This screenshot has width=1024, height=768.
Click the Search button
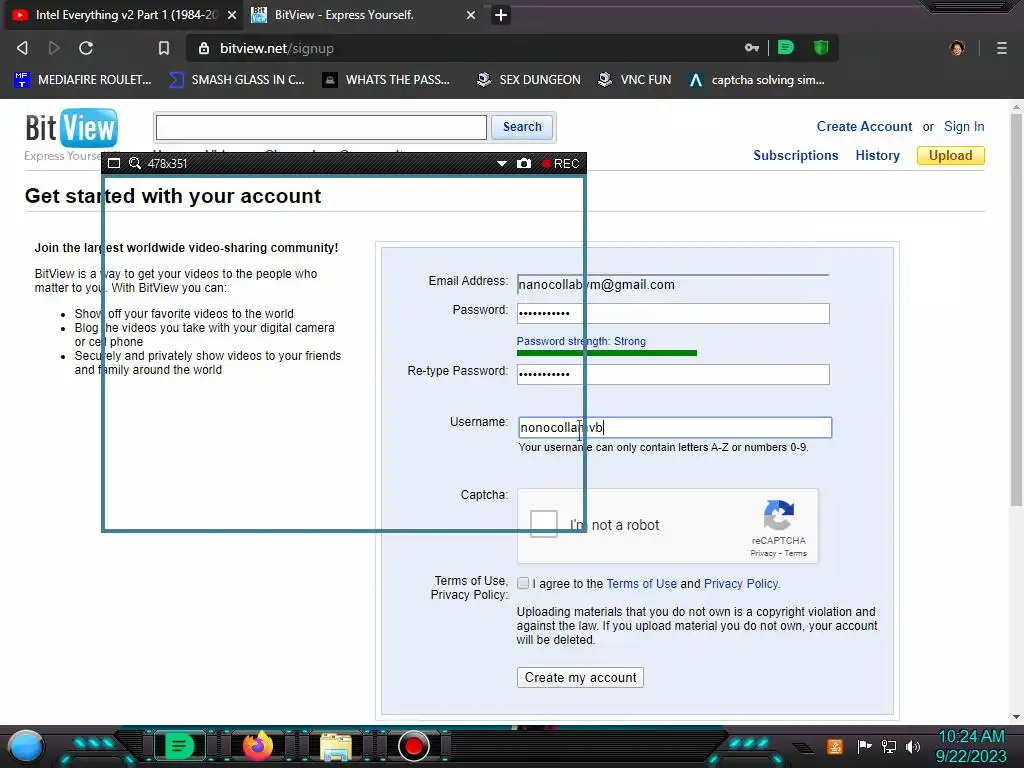coord(522,127)
